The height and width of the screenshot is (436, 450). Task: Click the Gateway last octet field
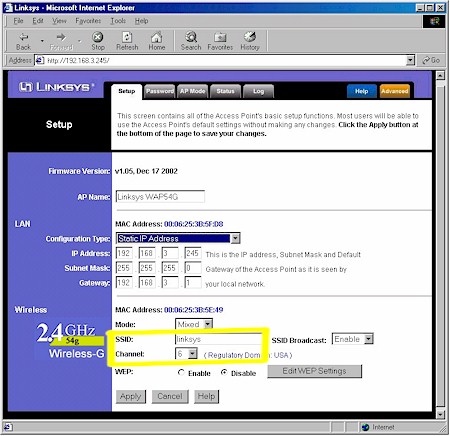click(193, 282)
